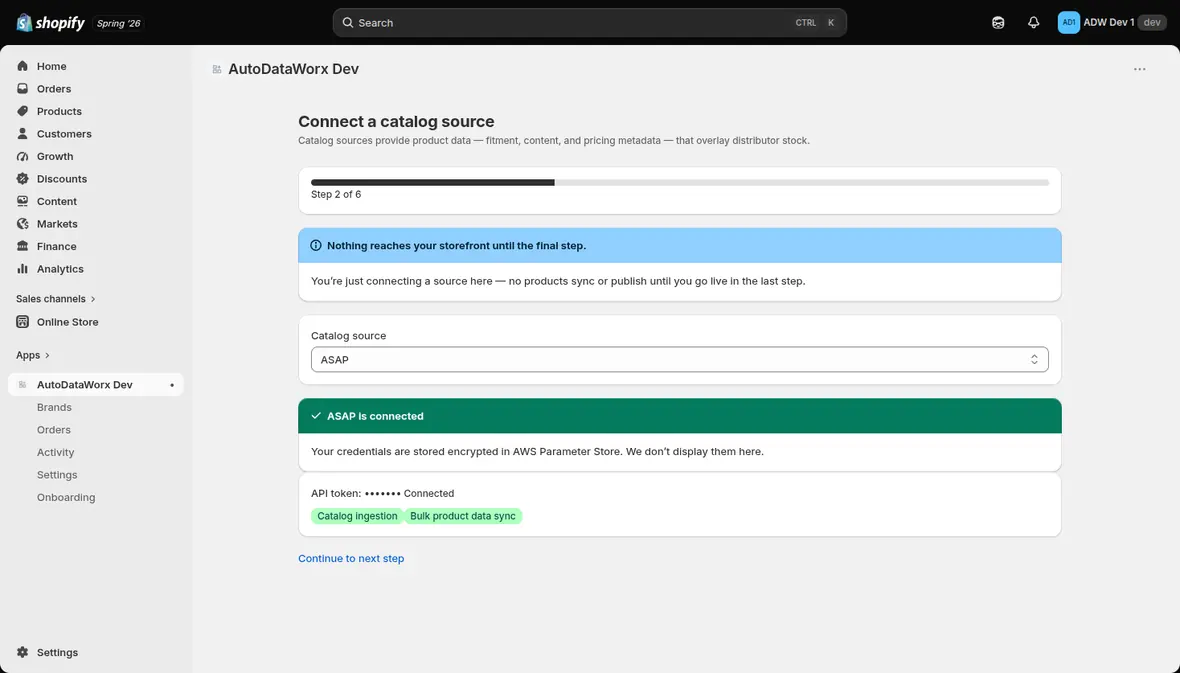1180x673 pixels.
Task: Expand the Apps section
Action: point(32,355)
